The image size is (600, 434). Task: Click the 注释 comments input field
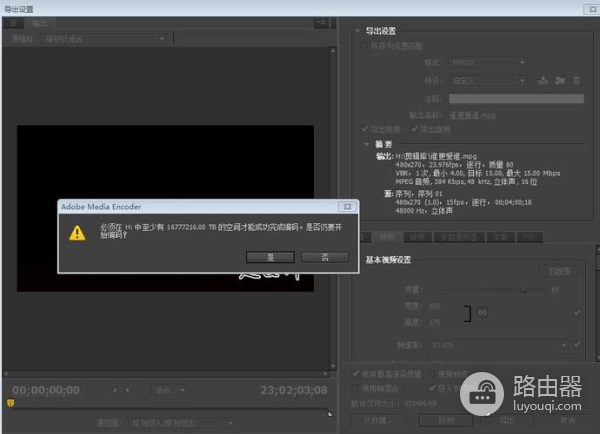click(x=516, y=99)
